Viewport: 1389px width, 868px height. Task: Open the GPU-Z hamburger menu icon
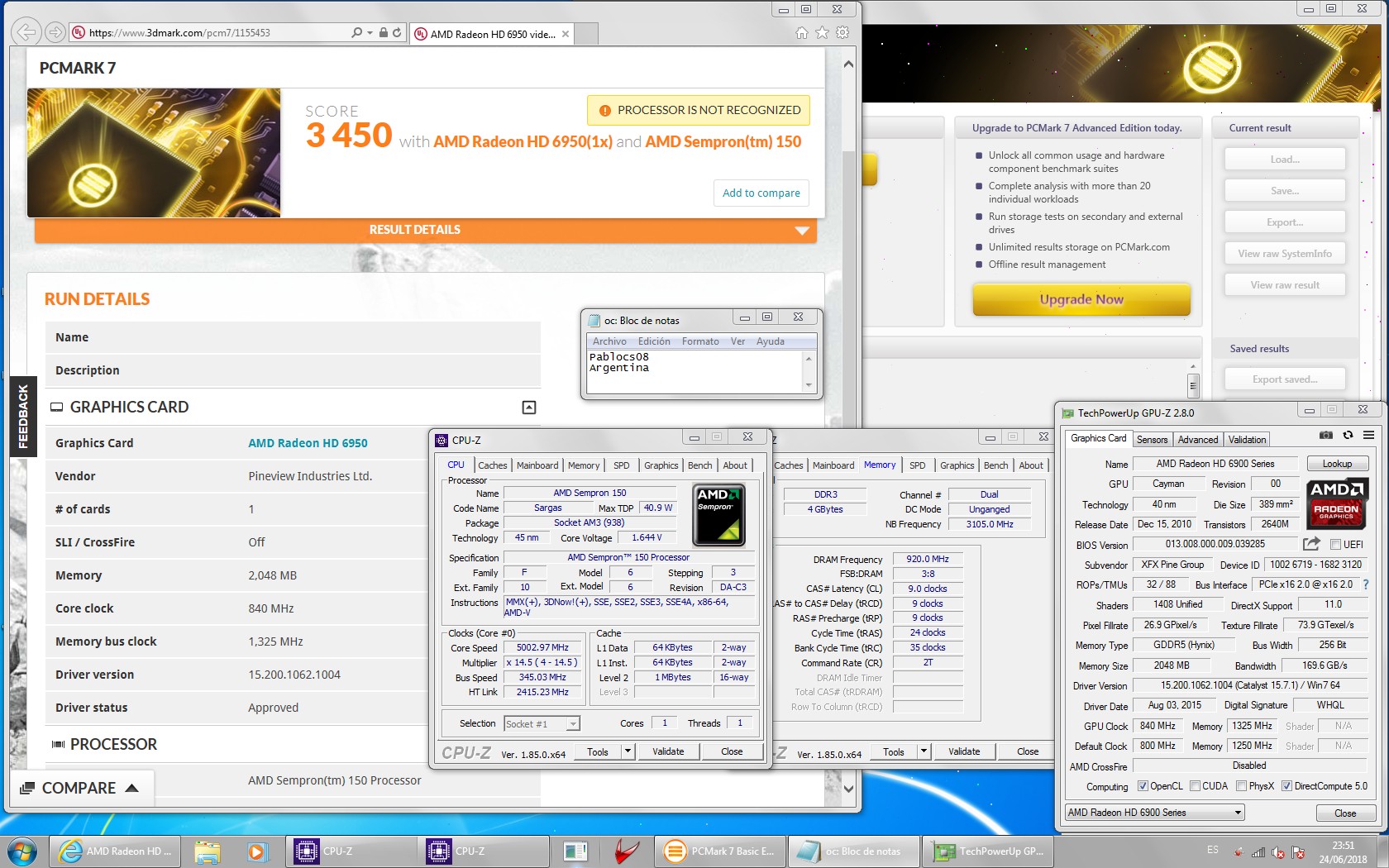coord(1369,435)
